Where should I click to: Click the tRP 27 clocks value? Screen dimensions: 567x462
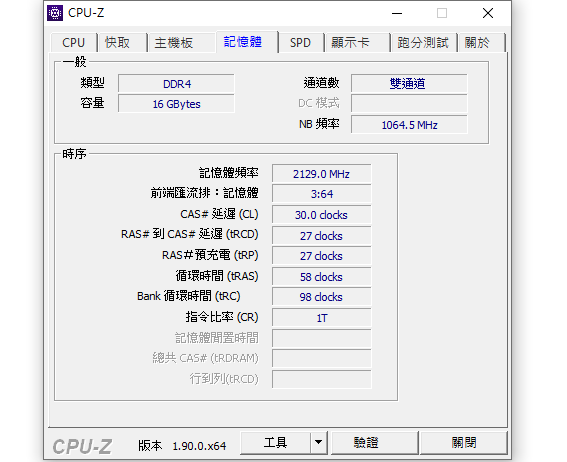[x=321, y=256]
